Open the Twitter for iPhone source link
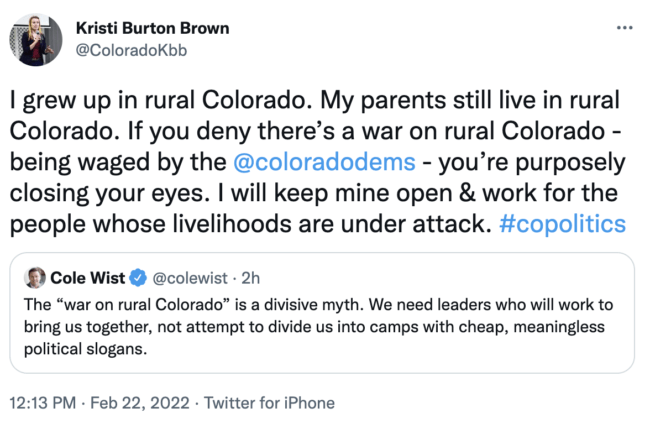The width and height of the screenshot is (650, 429). tap(270, 403)
